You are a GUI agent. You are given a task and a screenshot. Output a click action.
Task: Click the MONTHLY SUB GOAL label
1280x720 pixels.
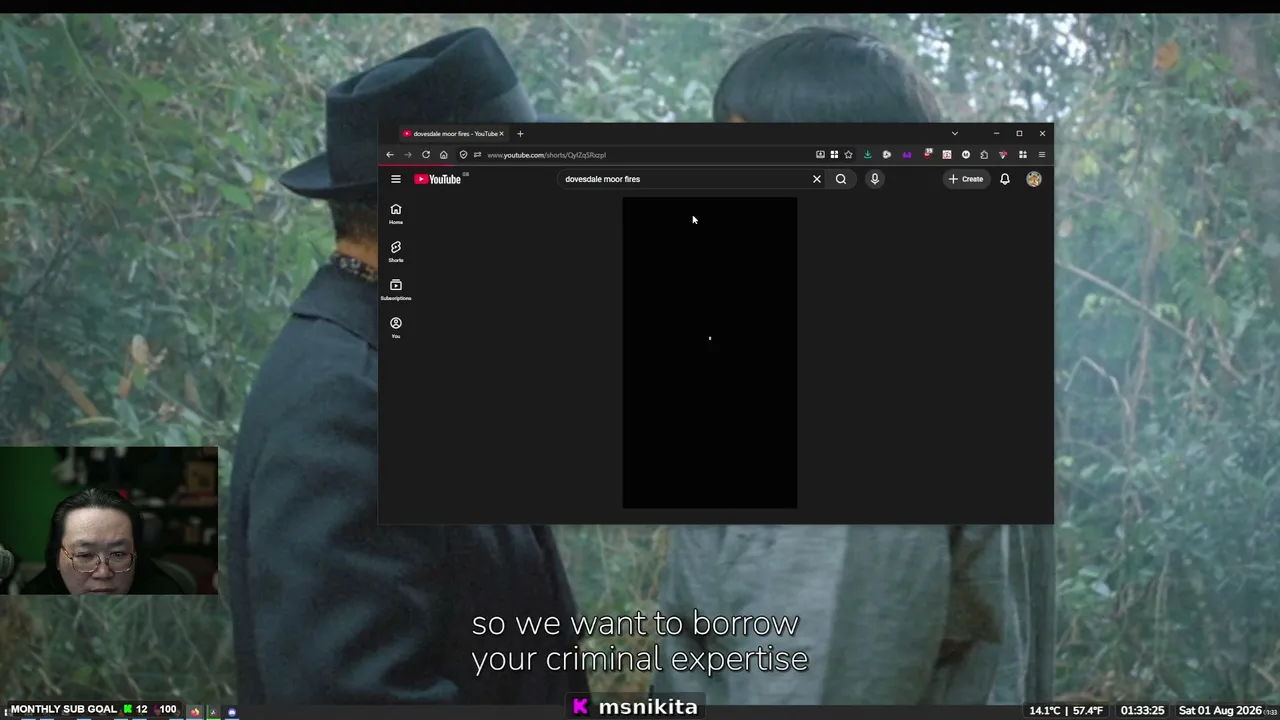(64, 709)
